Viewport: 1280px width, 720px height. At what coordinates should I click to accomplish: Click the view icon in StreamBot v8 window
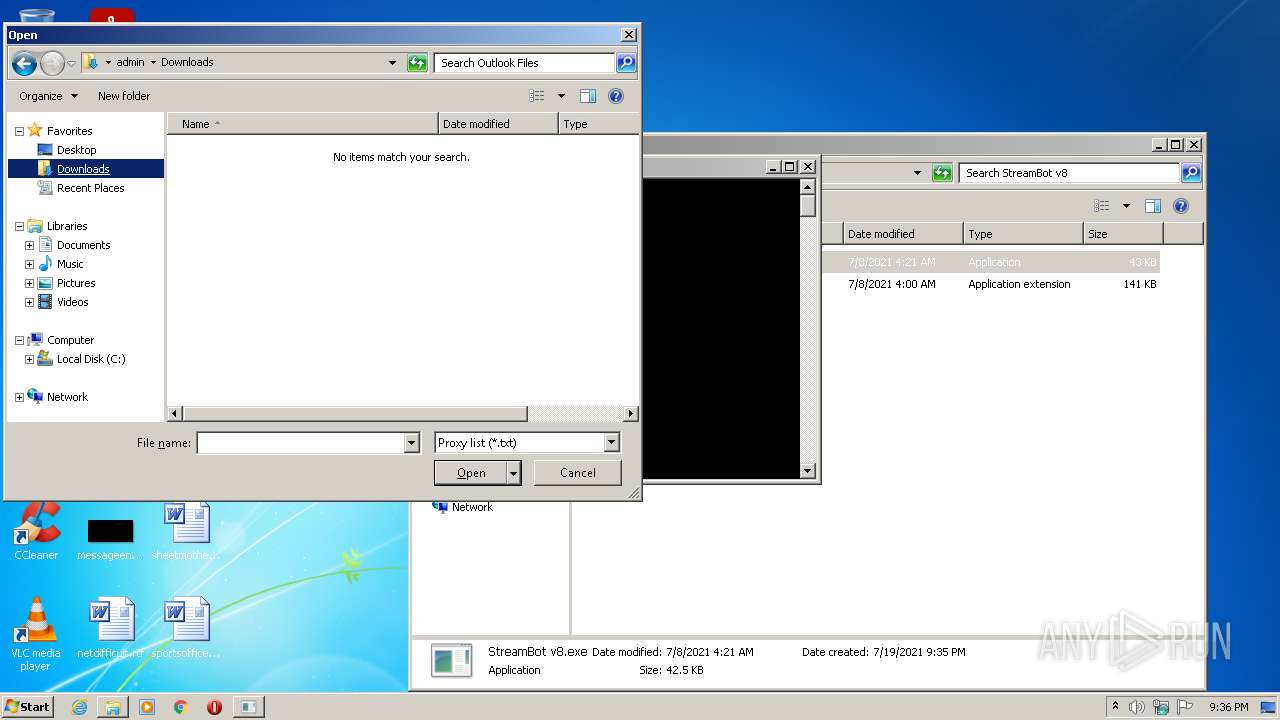(1102, 206)
